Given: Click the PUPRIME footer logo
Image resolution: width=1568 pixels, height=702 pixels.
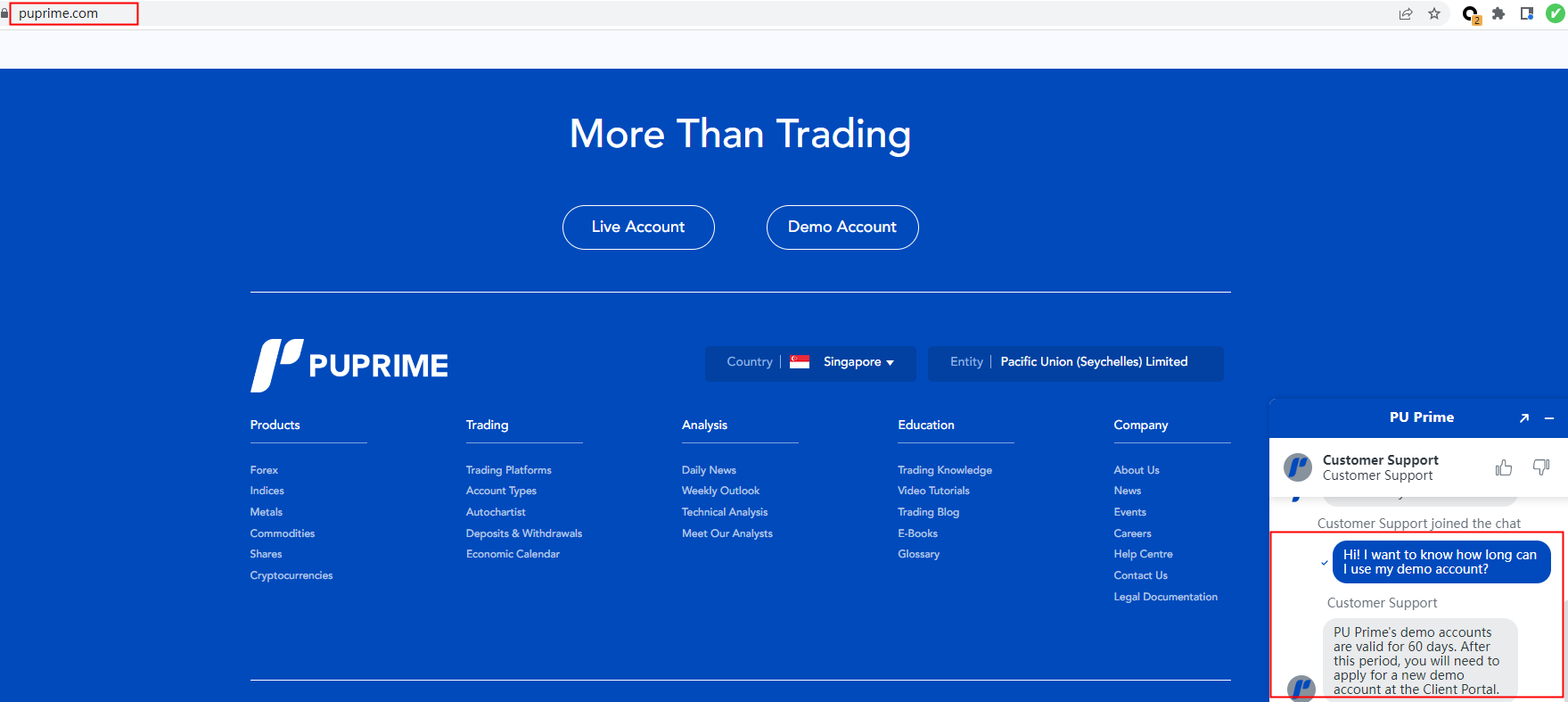Looking at the screenshot, I should pyautogui.click(x=349, y=366).
